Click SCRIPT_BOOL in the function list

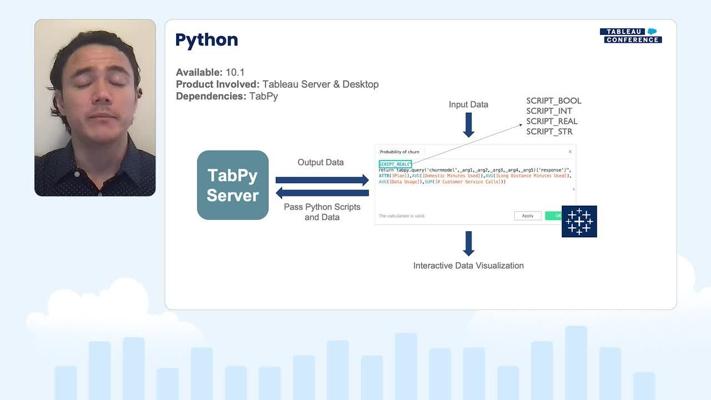point(553,101)
